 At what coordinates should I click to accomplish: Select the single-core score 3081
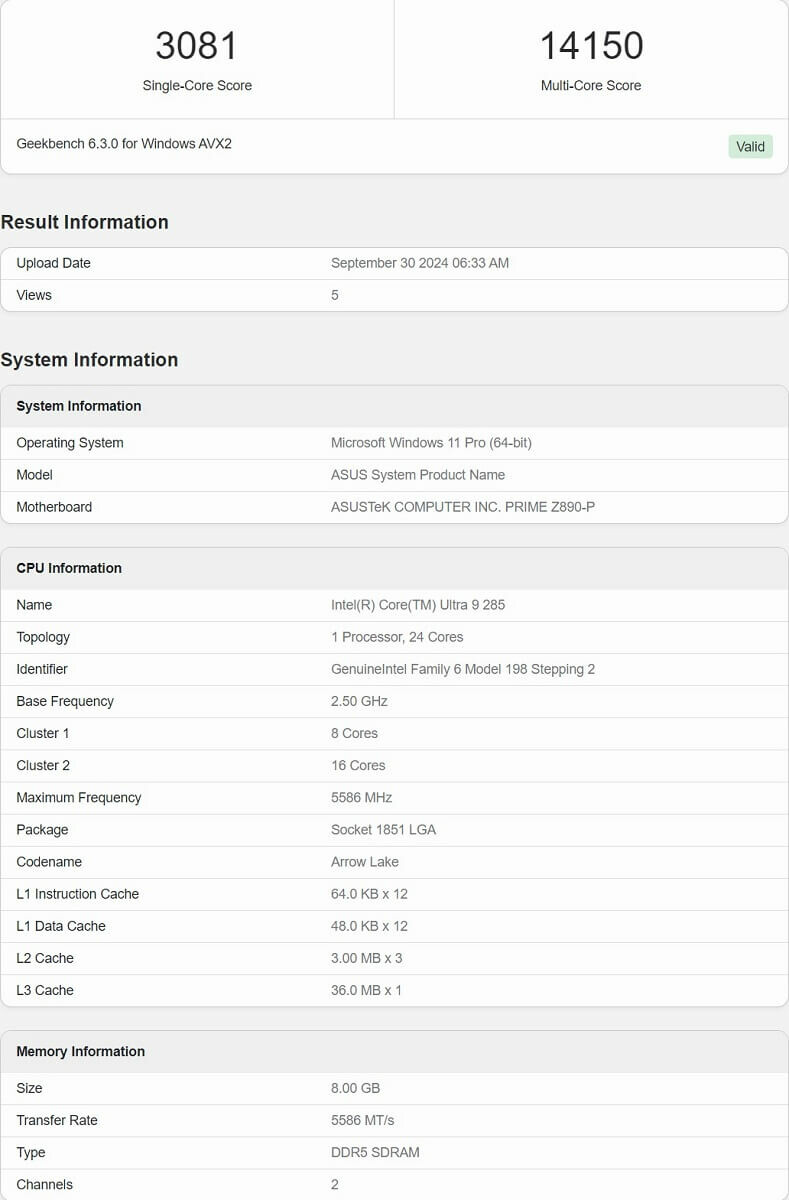[197, 46]
